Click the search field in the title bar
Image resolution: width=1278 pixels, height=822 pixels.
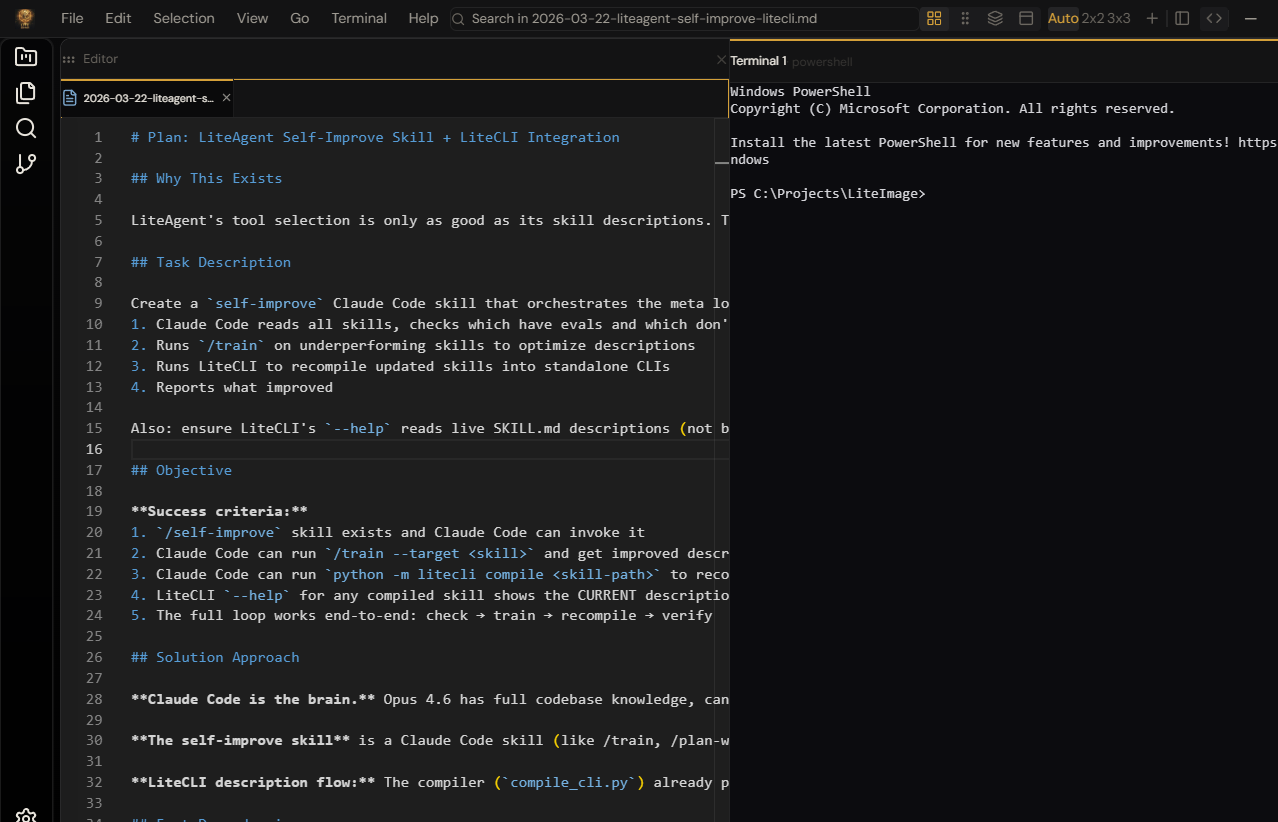[683, 18]
